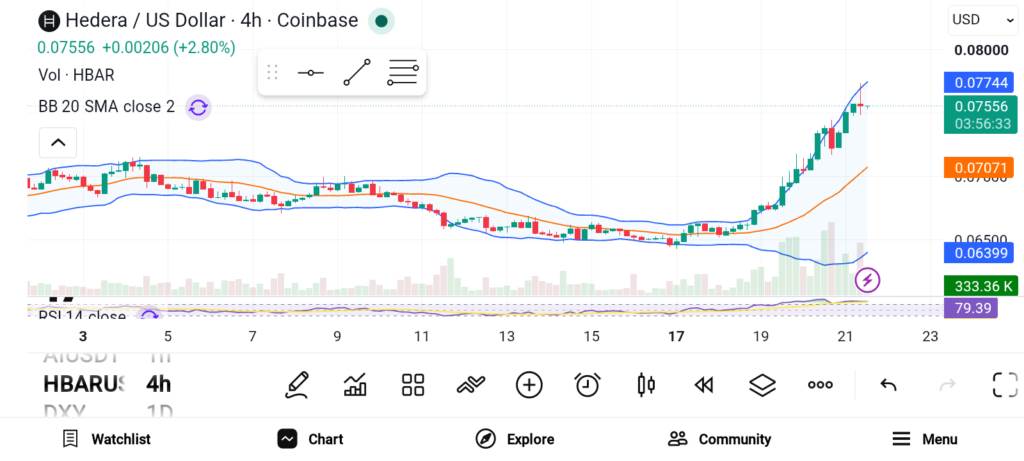Open the three-dots more options menu

point(820,385)
